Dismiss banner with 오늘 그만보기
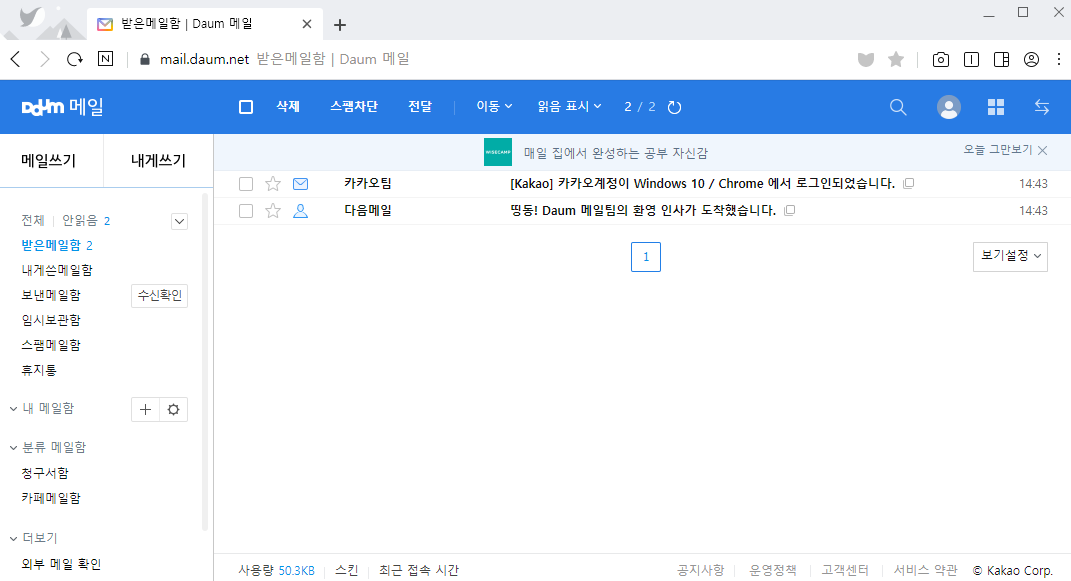 click(1005, 150)
